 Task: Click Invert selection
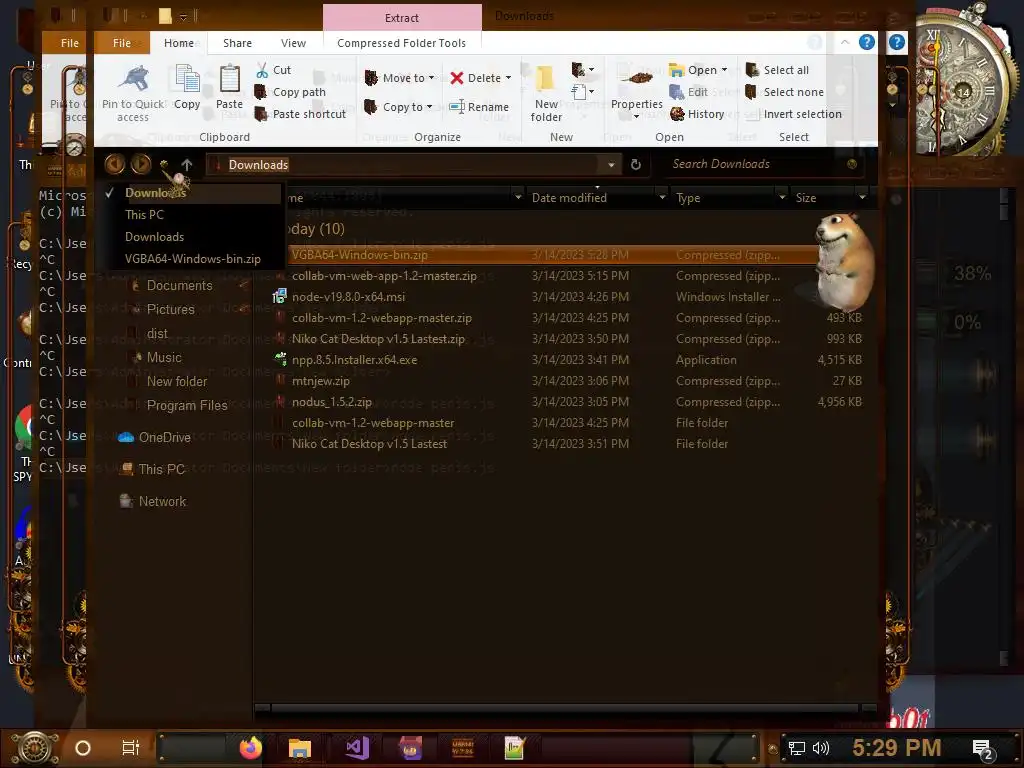[793, 114]
